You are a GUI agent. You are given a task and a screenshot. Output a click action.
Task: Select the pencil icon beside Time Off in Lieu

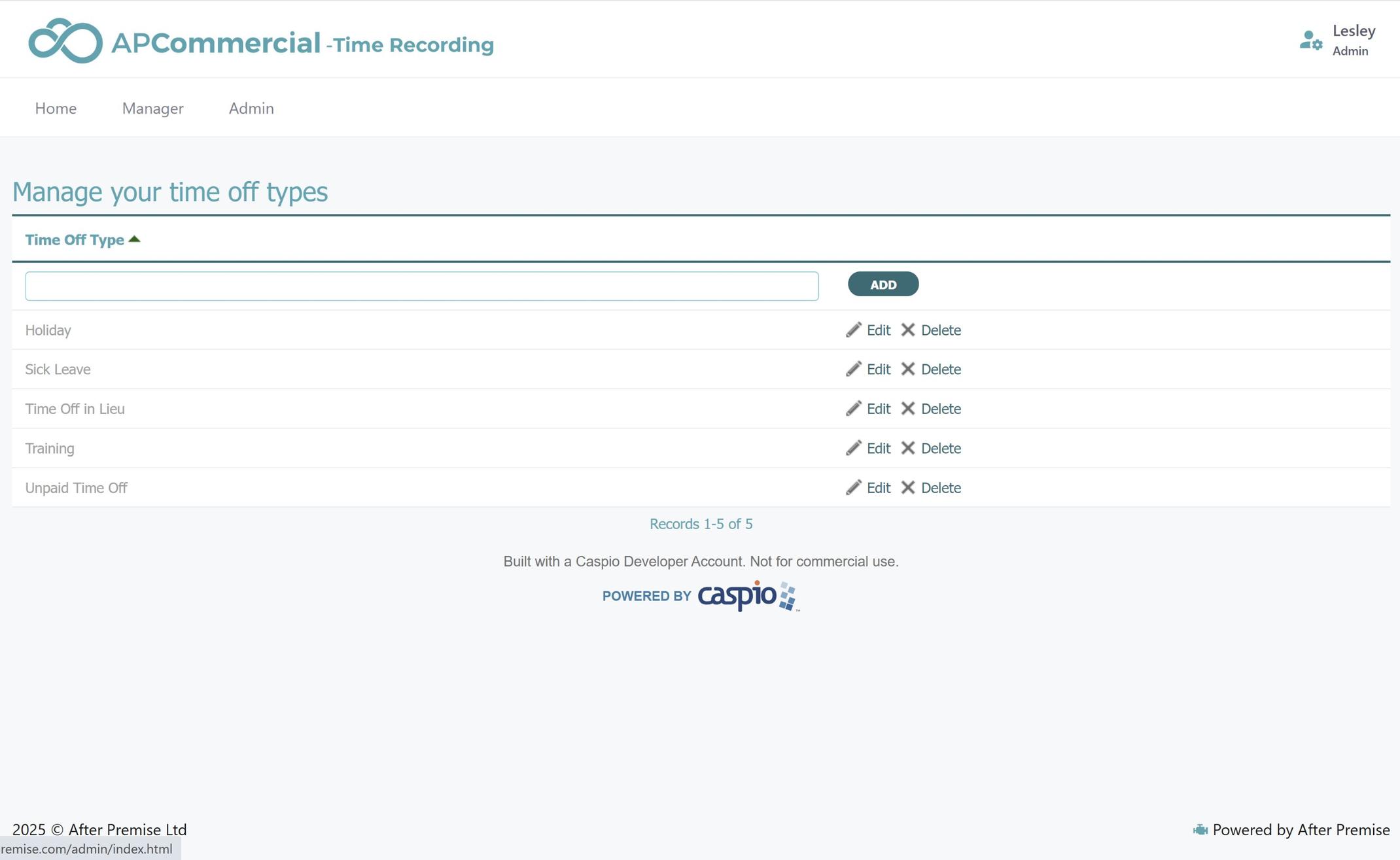(x=852, y=409)
